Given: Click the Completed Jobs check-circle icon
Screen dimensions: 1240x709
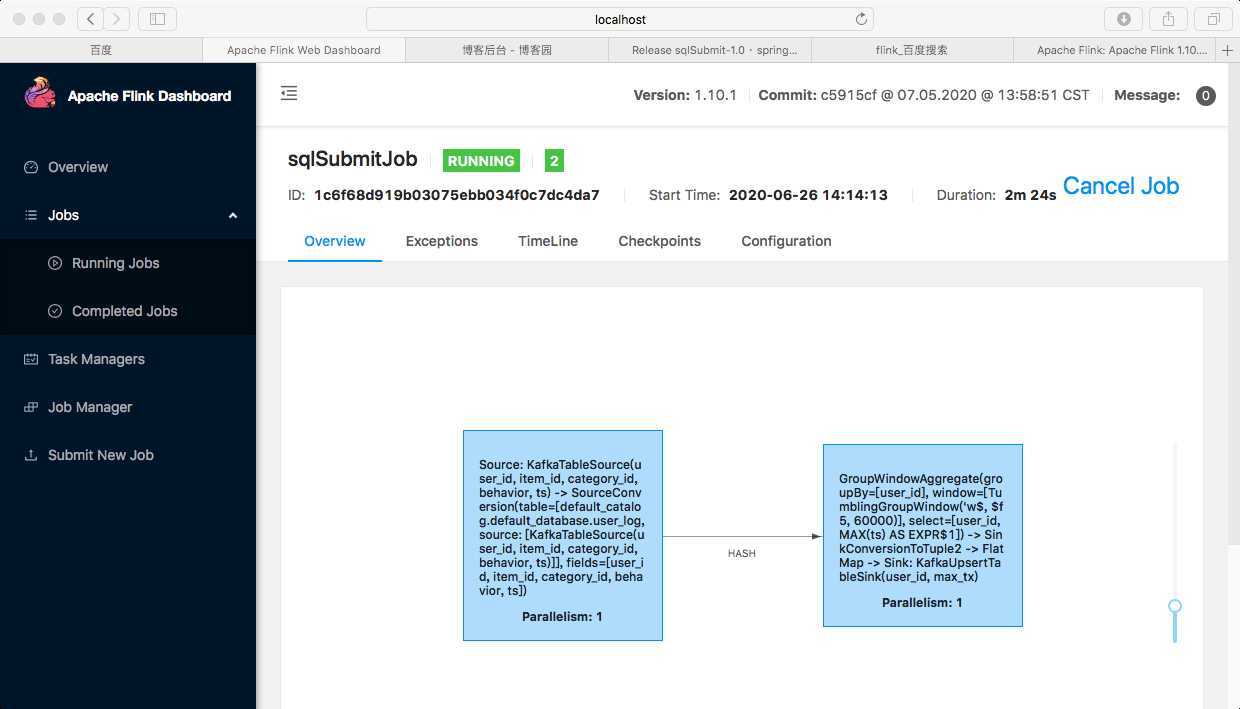Looking at the screenshot, I should click(x=55, y=311).
